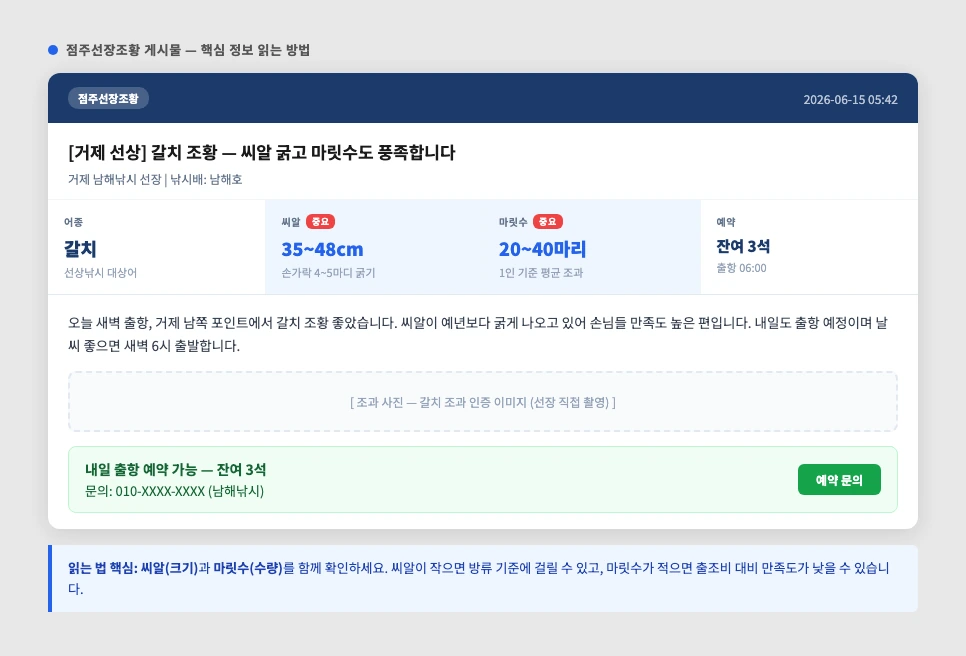The height and width of the screenshot is (656, 966).
Task: Click the 손가락 4~5마디 굵기 note
Action: point(328,273)
